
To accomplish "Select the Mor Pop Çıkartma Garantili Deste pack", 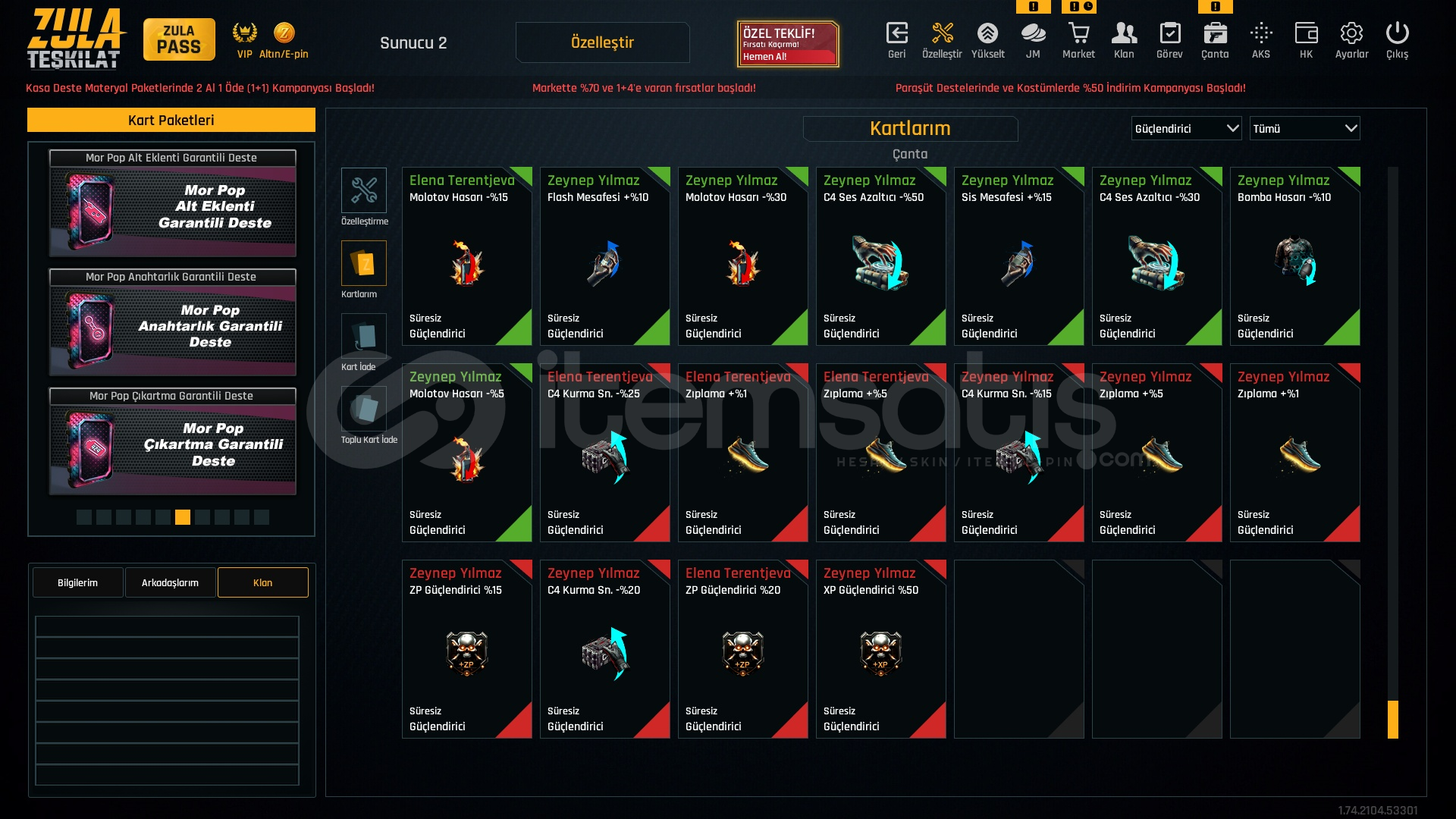I will 172,442.
